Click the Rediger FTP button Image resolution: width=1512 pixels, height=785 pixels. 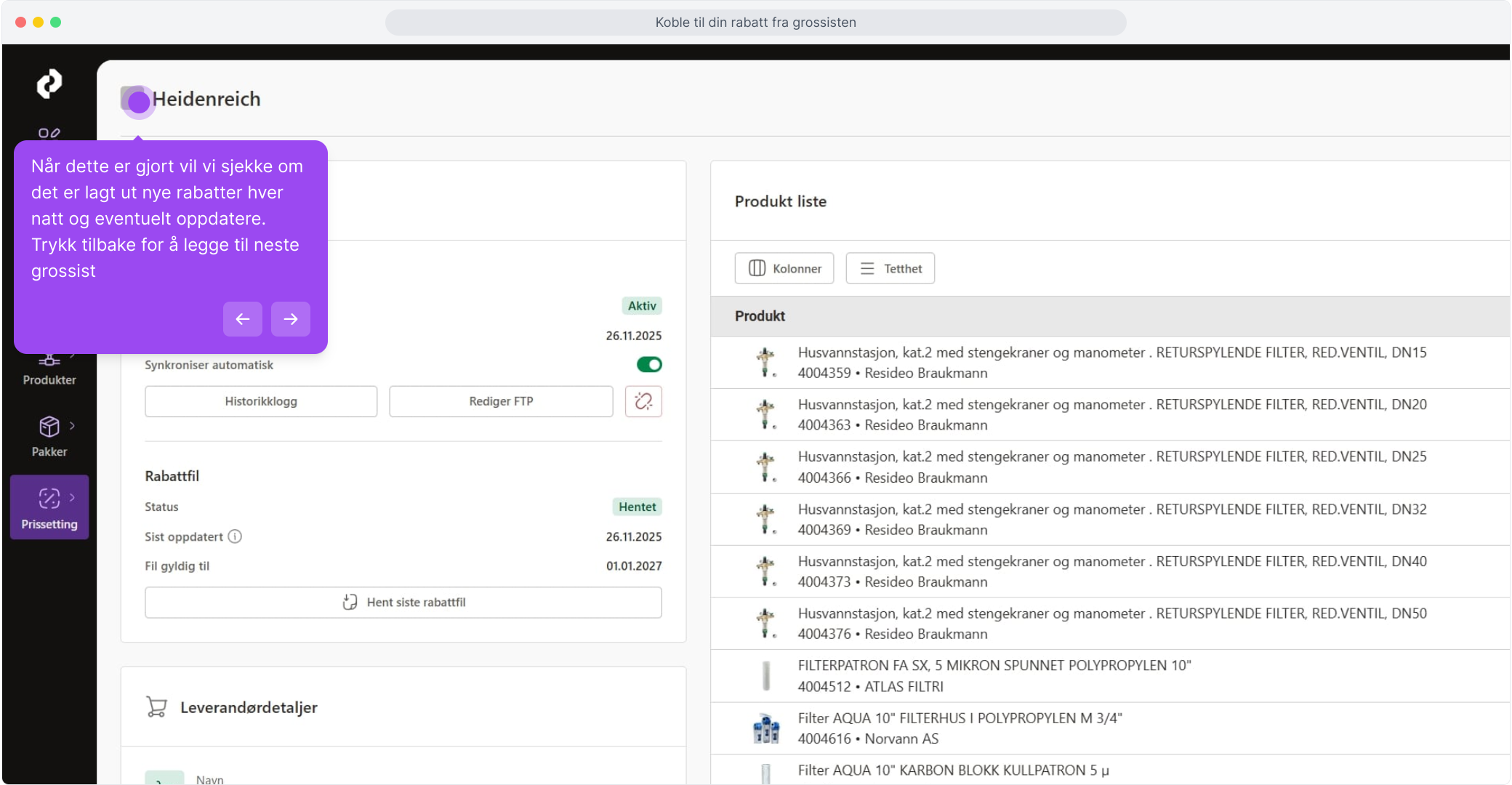501,401
